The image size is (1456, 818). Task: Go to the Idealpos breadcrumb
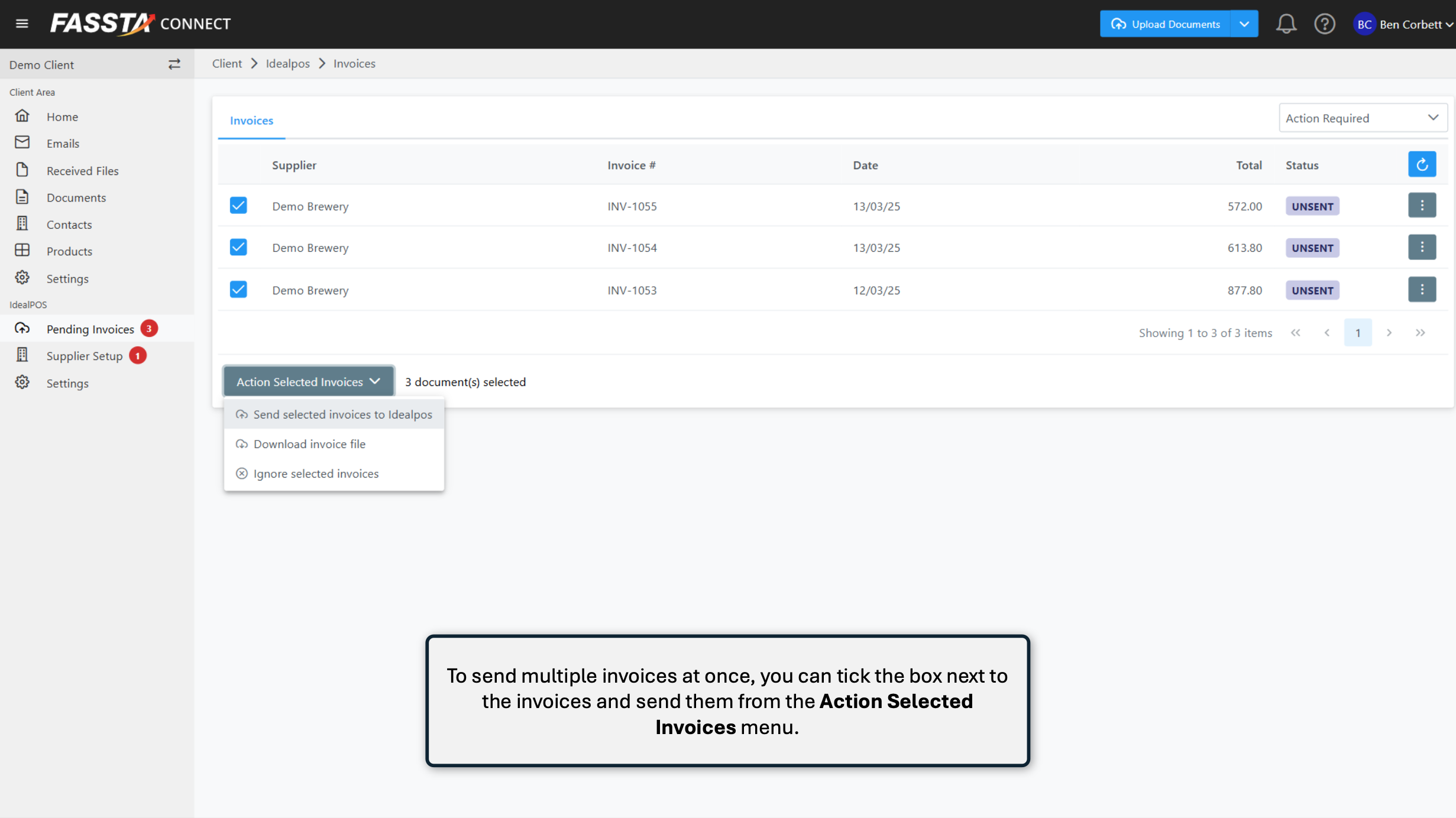tap(287, 63)
